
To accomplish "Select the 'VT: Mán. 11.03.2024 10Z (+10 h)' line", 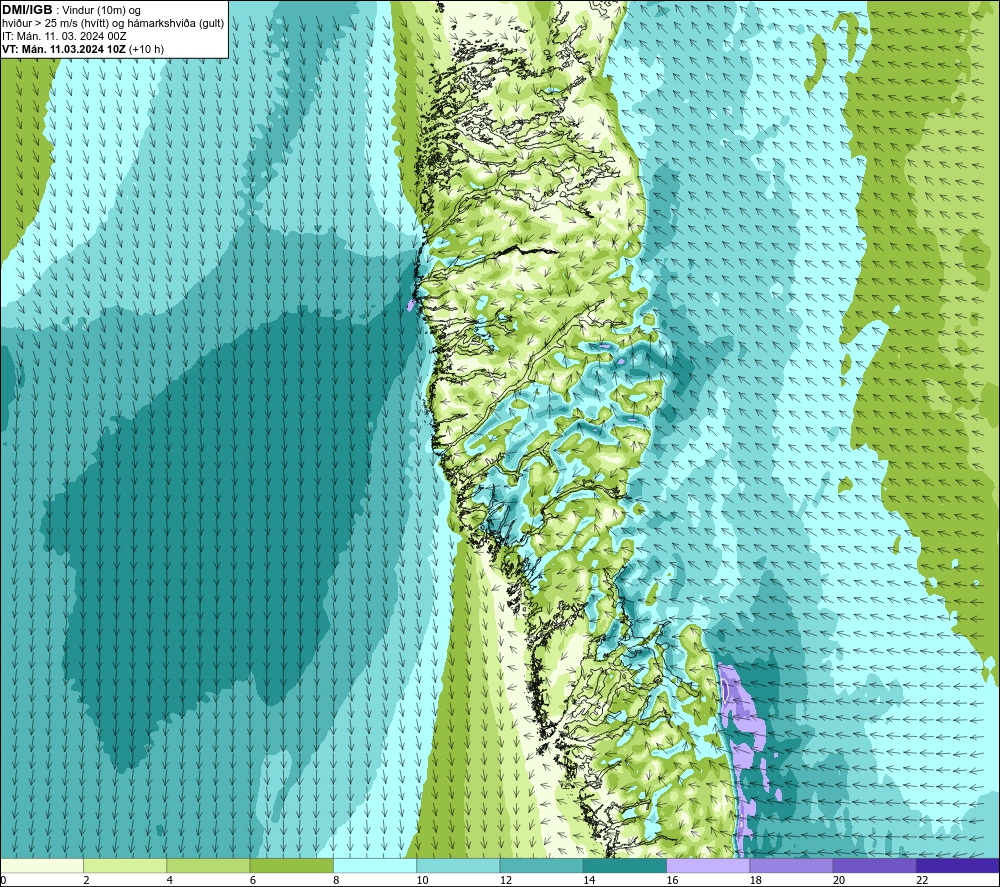I will click(x=83, y=49).
